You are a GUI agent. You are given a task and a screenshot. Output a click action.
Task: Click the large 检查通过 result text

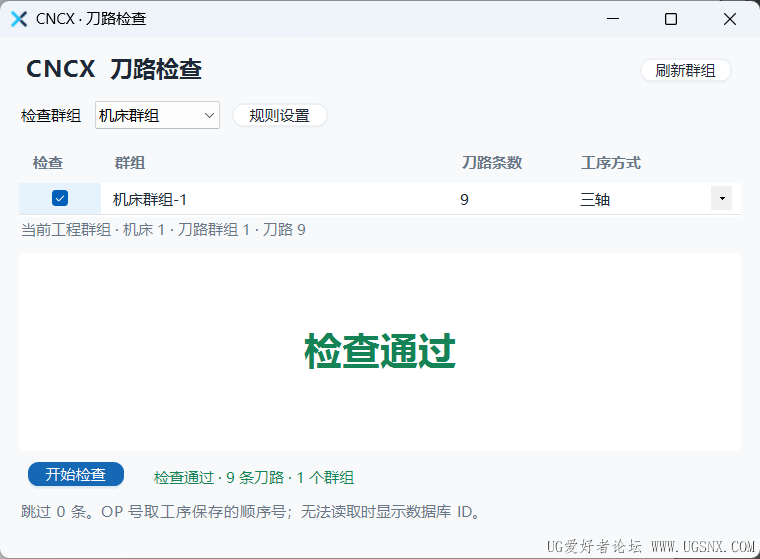pos(380,351)
